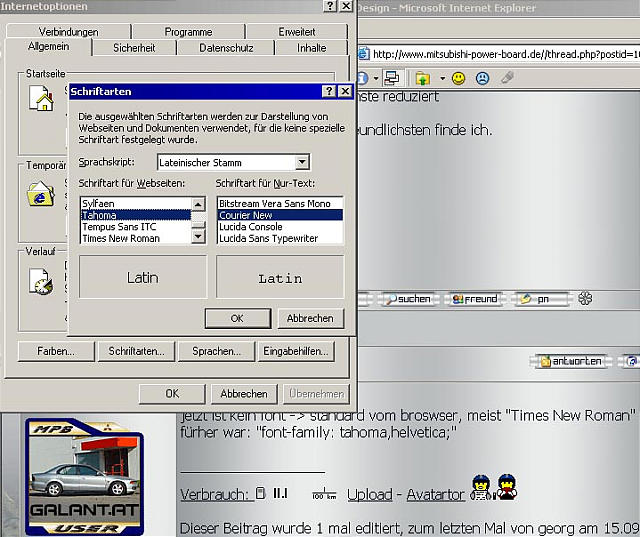Click the green up-arrow folder toolbar icon
Screen dimensions: 640x537
(x=422, y=78)
